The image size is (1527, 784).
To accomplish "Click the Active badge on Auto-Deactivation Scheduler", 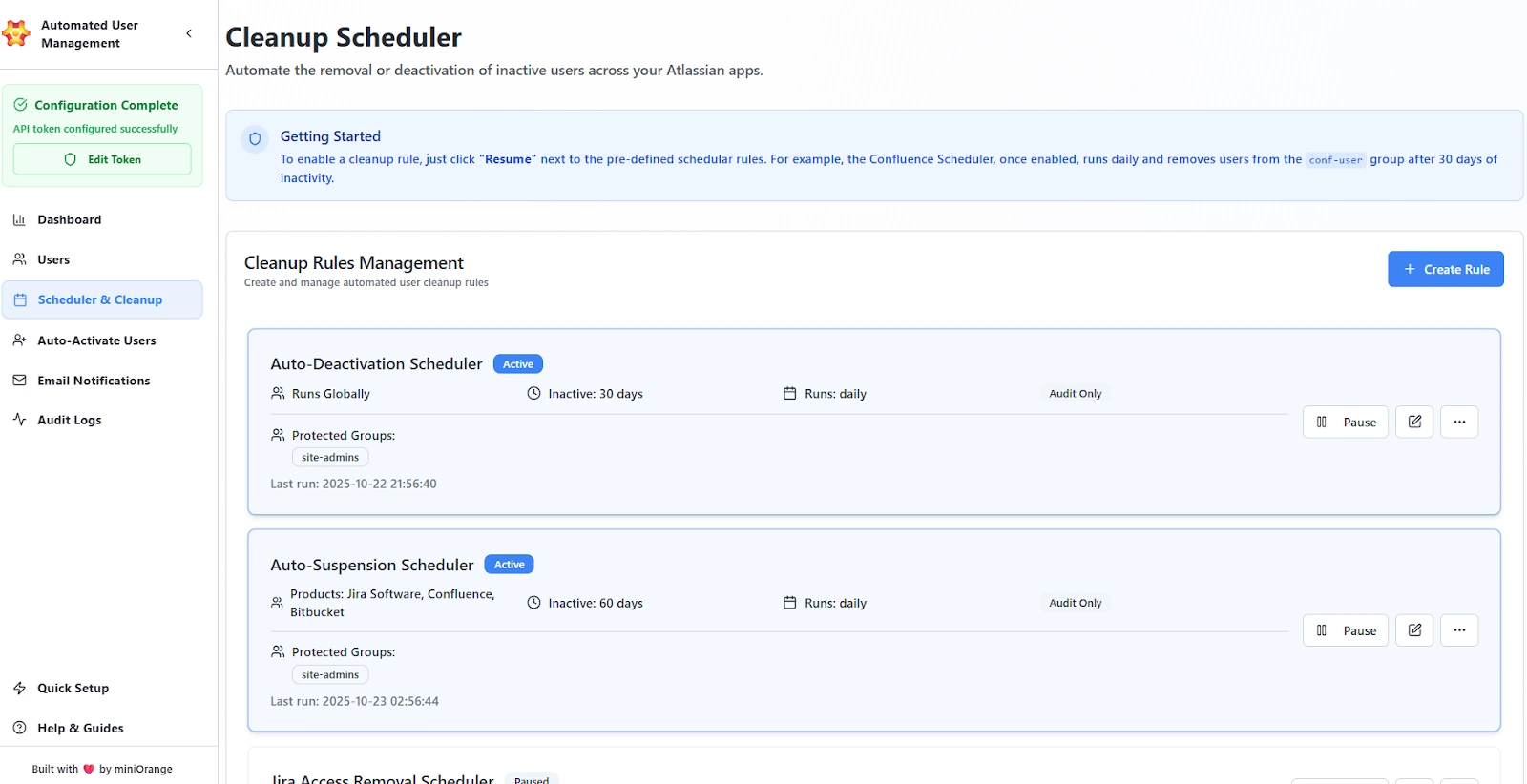I will pos(517,364).
